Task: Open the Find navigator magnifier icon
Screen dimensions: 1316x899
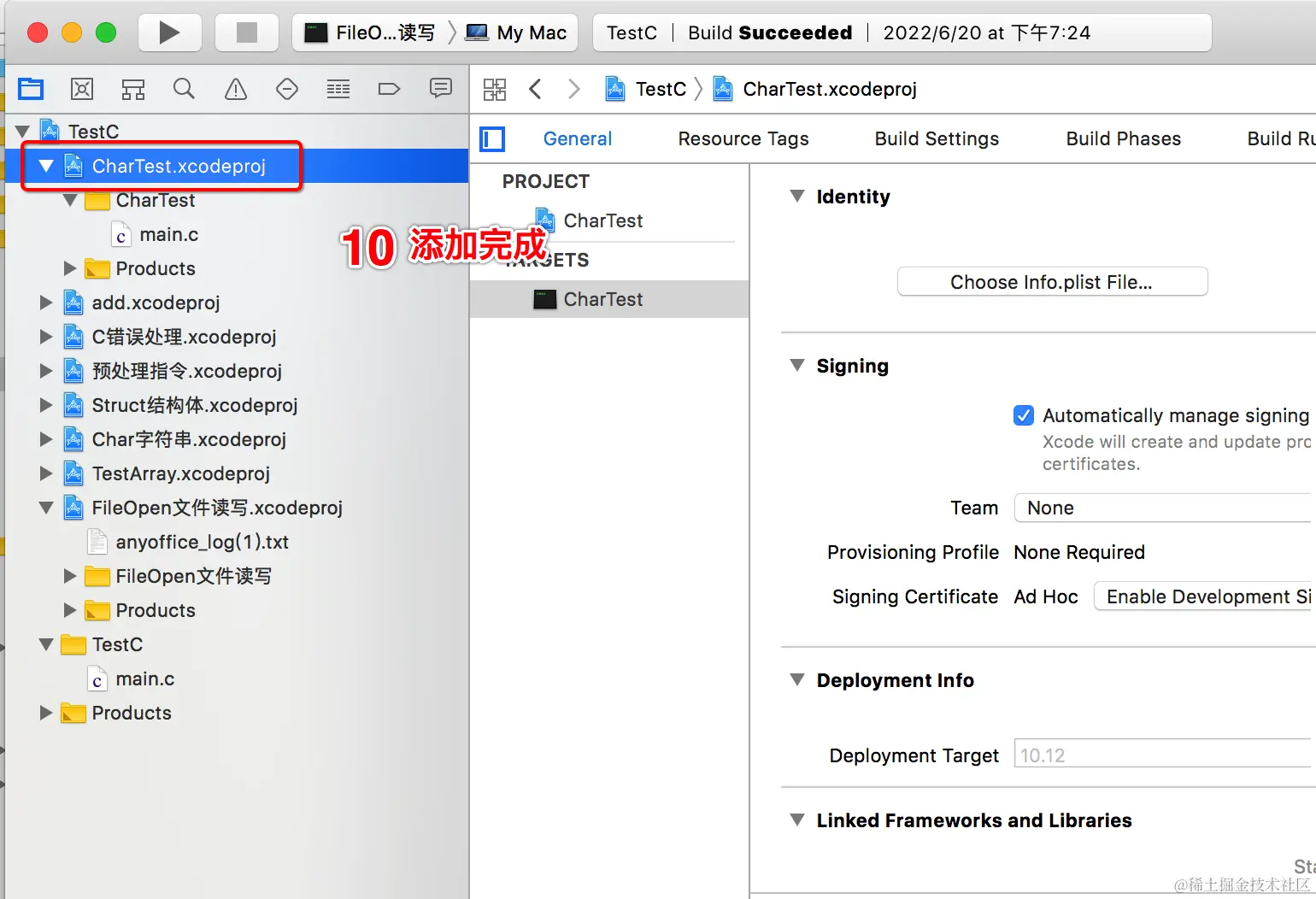Action: [184, 88]
